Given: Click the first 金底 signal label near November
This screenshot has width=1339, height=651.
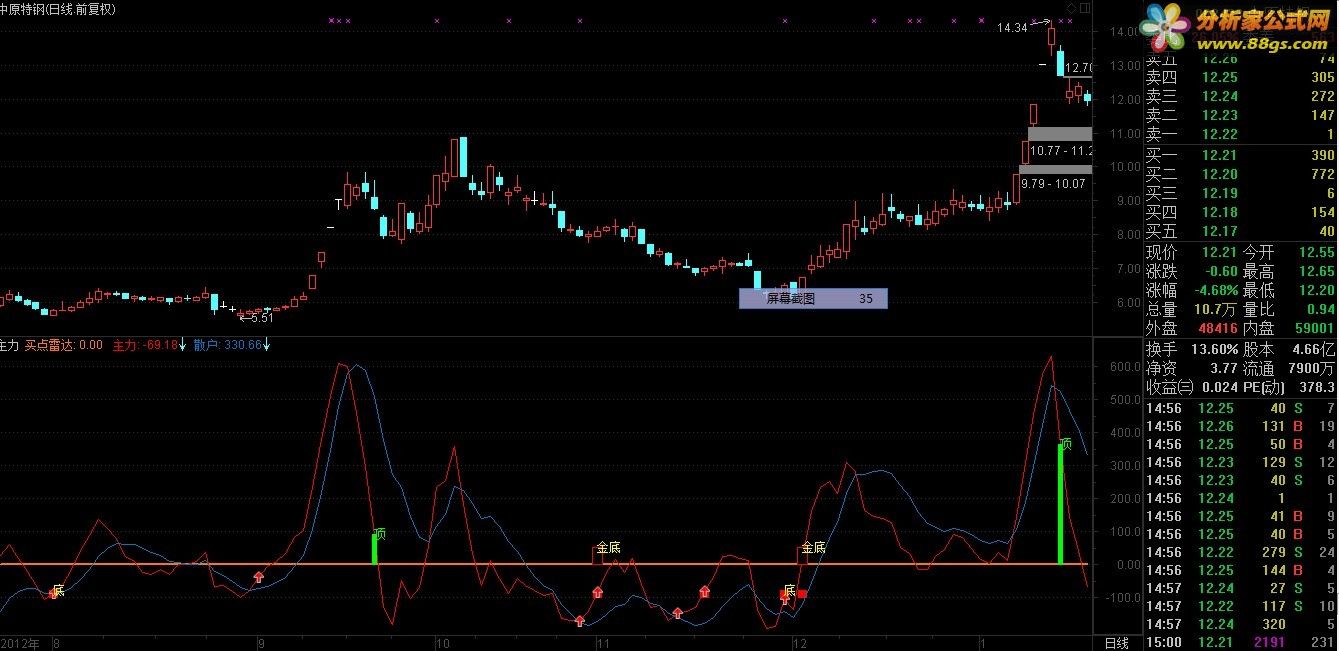Looking at the screenshot, I should 608,548.
